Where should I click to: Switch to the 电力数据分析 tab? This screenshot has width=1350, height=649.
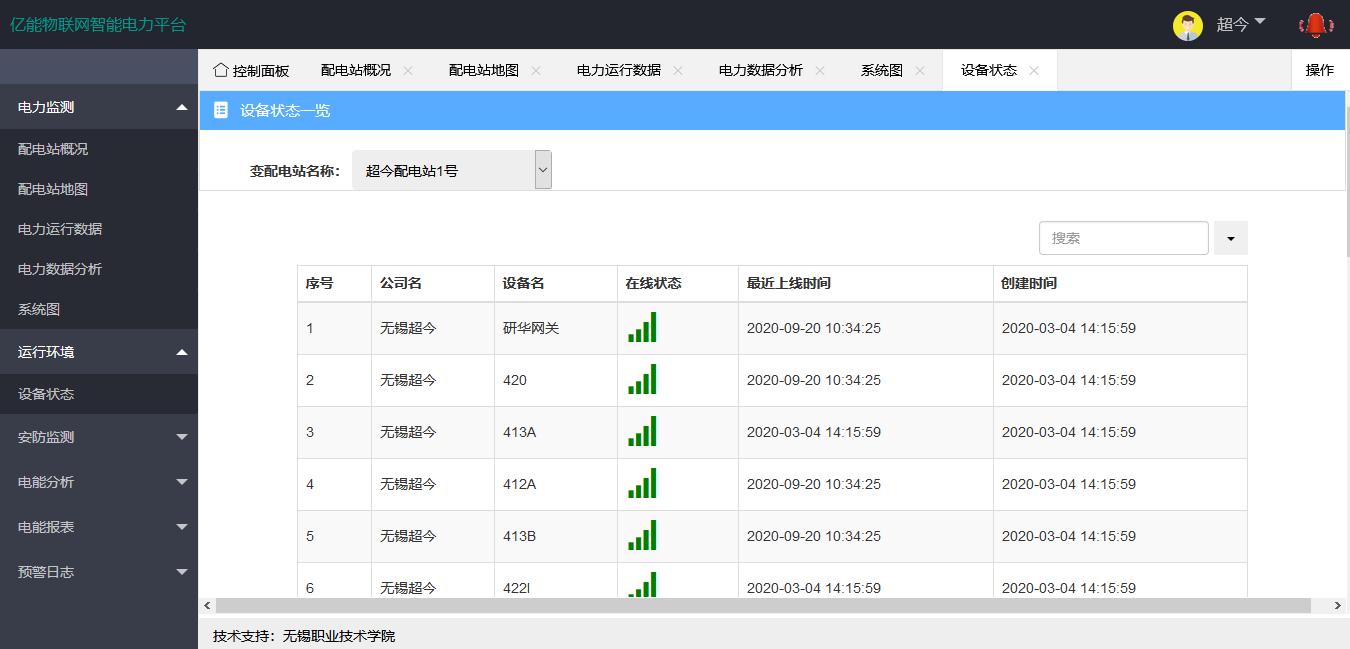click(x=760, y=70)
